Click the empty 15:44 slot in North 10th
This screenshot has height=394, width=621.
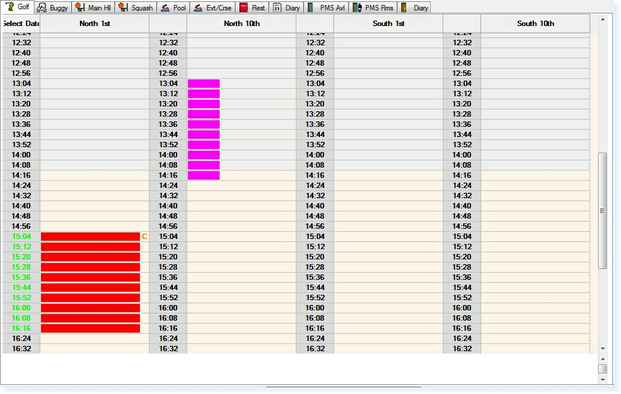point(242,287)
